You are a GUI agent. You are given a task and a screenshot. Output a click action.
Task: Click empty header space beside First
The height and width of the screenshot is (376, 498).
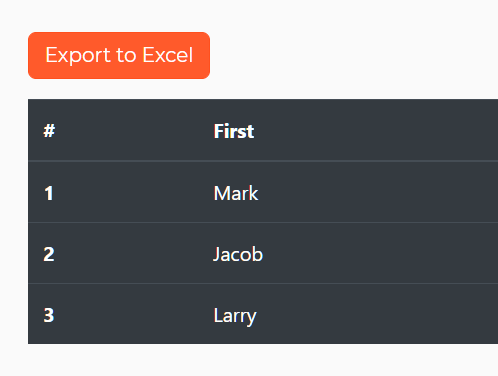(376, 130)
